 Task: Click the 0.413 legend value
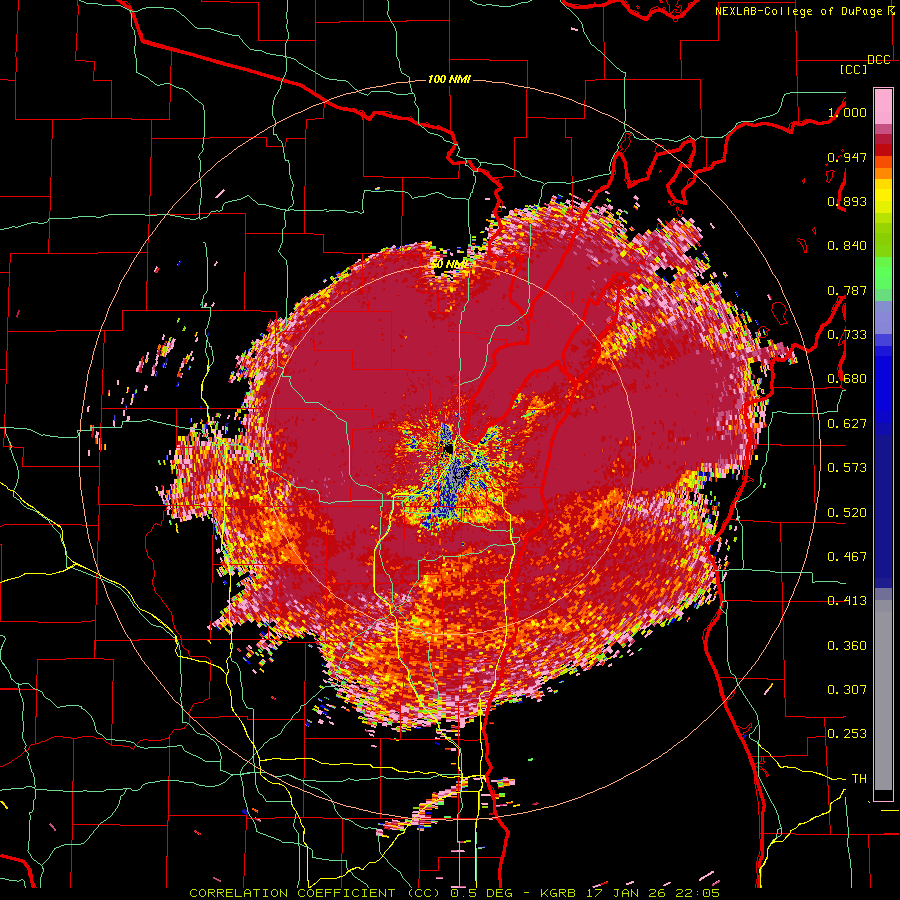(847, 601)
